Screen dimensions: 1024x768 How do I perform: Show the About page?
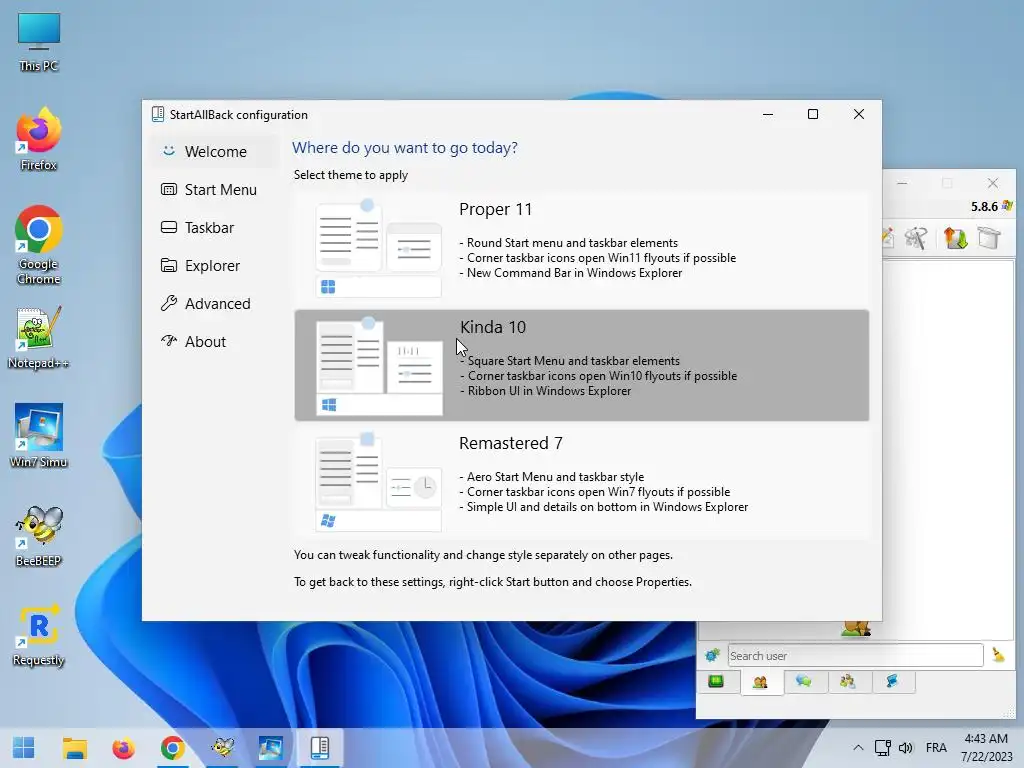coord(215,342)
